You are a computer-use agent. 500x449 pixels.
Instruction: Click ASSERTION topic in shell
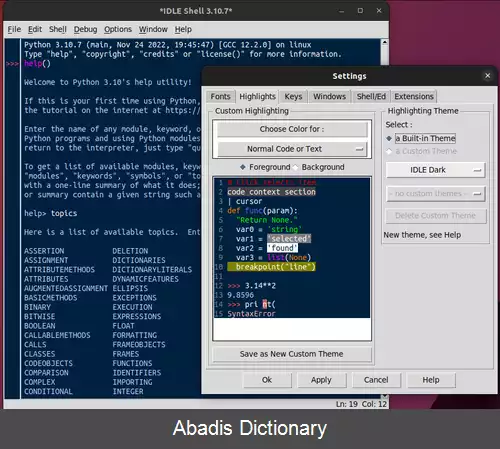[44, 251]
